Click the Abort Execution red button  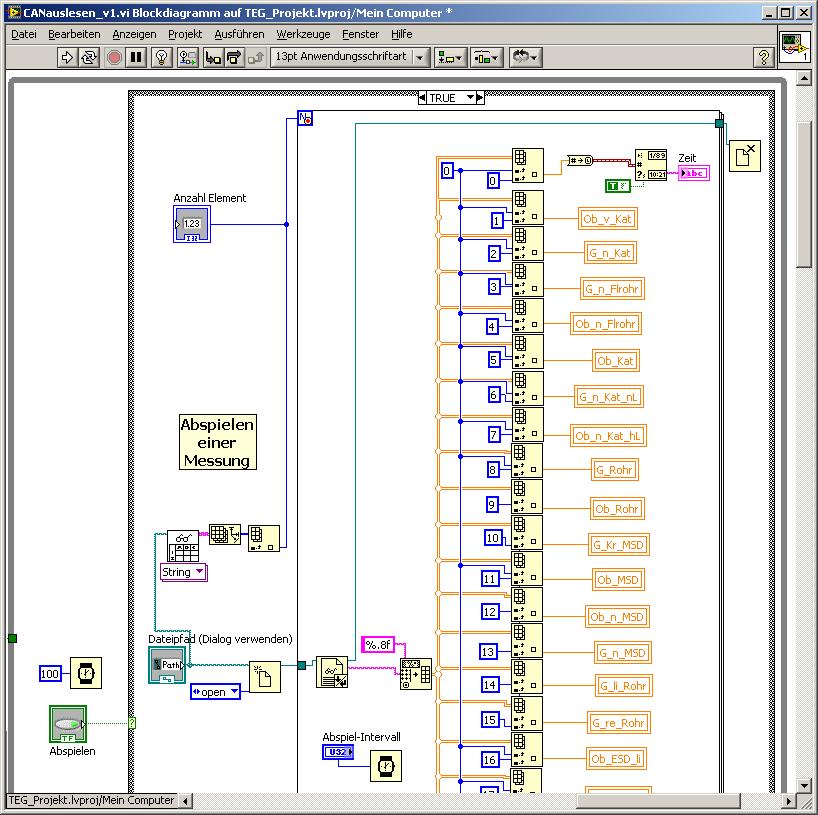pos(114,57)
